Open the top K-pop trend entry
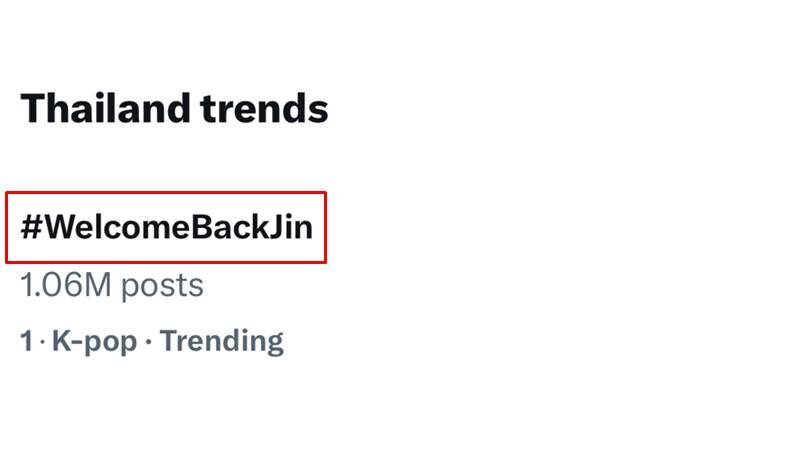Screen dimensions: 800x450 pyautogui.click(x=166, y=227)
